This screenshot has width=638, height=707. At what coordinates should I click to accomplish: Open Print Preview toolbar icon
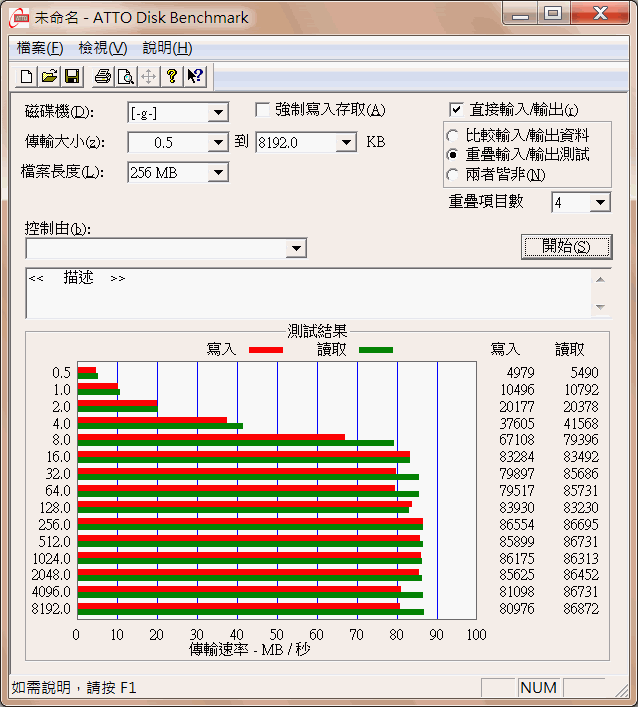(126, 76)
